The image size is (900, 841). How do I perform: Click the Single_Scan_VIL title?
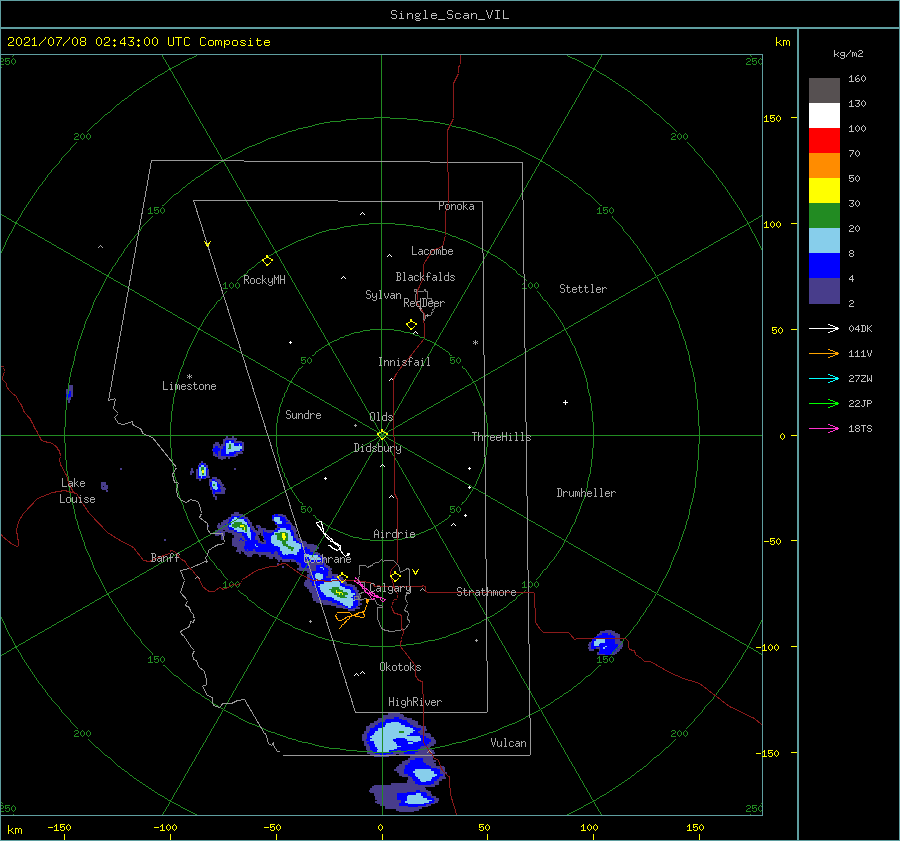(x=449, y=15)
